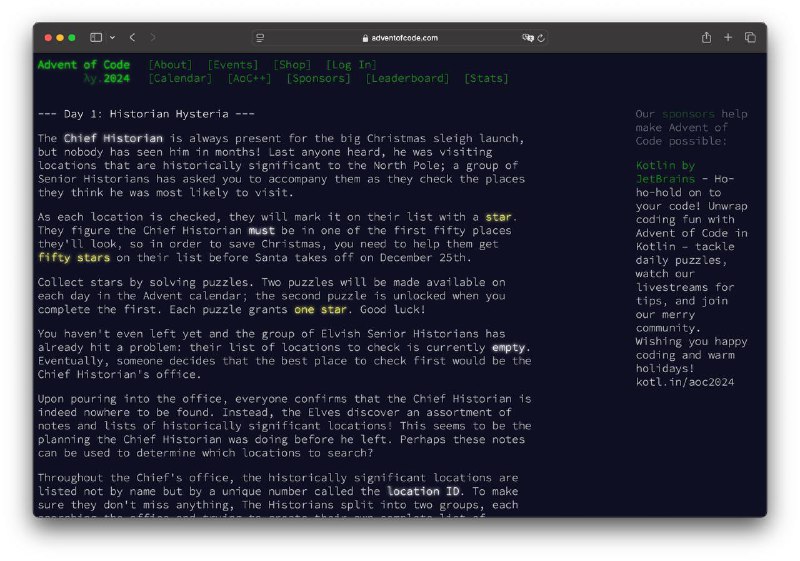Click the 2024 year link
Viewport: 800px width, 561px height.
pos(117,79)
